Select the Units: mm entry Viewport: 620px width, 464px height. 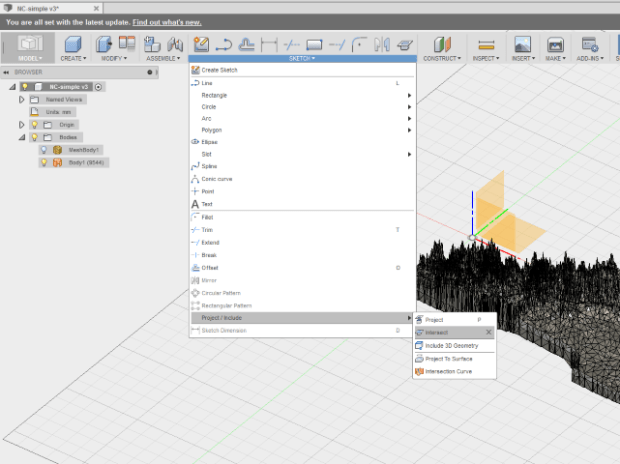[58, 112]
